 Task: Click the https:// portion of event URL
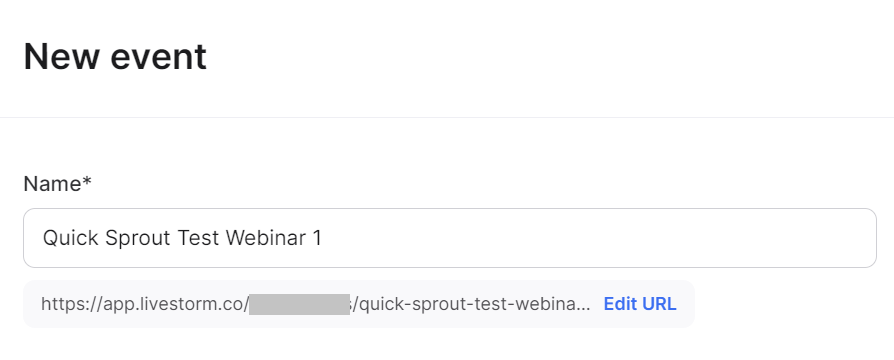72,304
